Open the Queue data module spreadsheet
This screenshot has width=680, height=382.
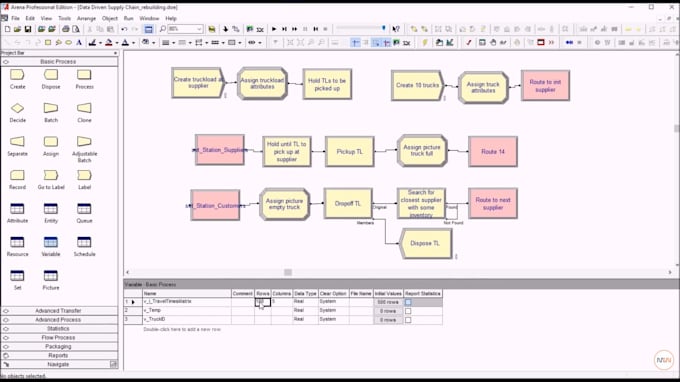(84, 209)
